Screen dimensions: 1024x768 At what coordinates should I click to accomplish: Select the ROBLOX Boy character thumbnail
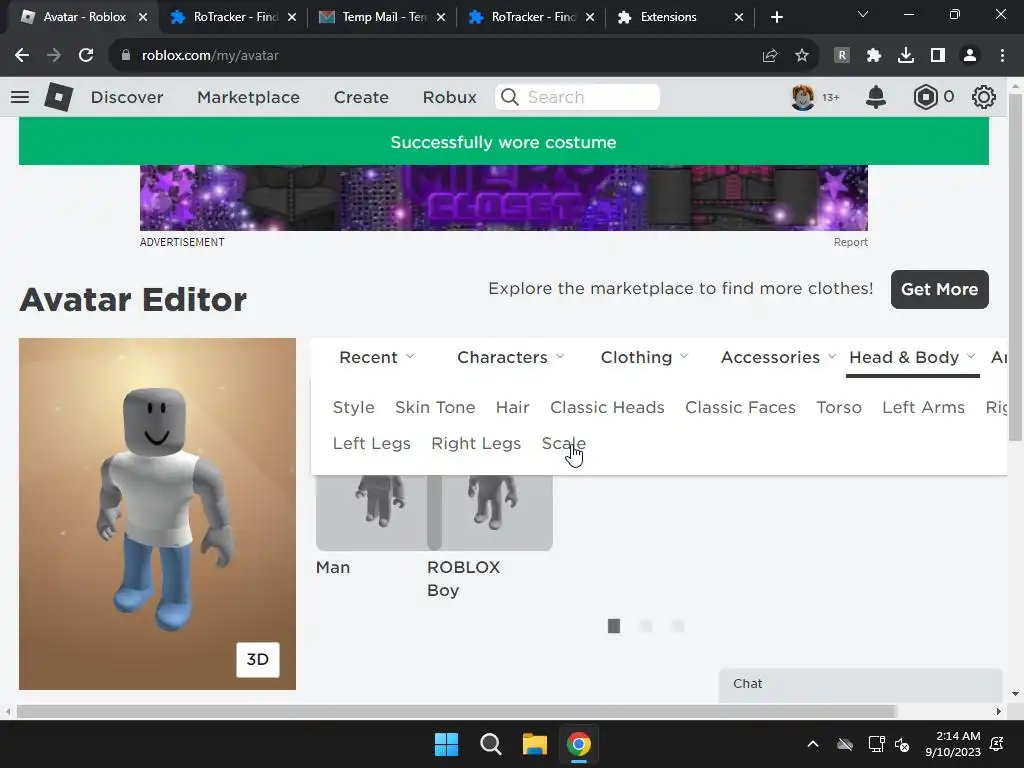[490, 513]
